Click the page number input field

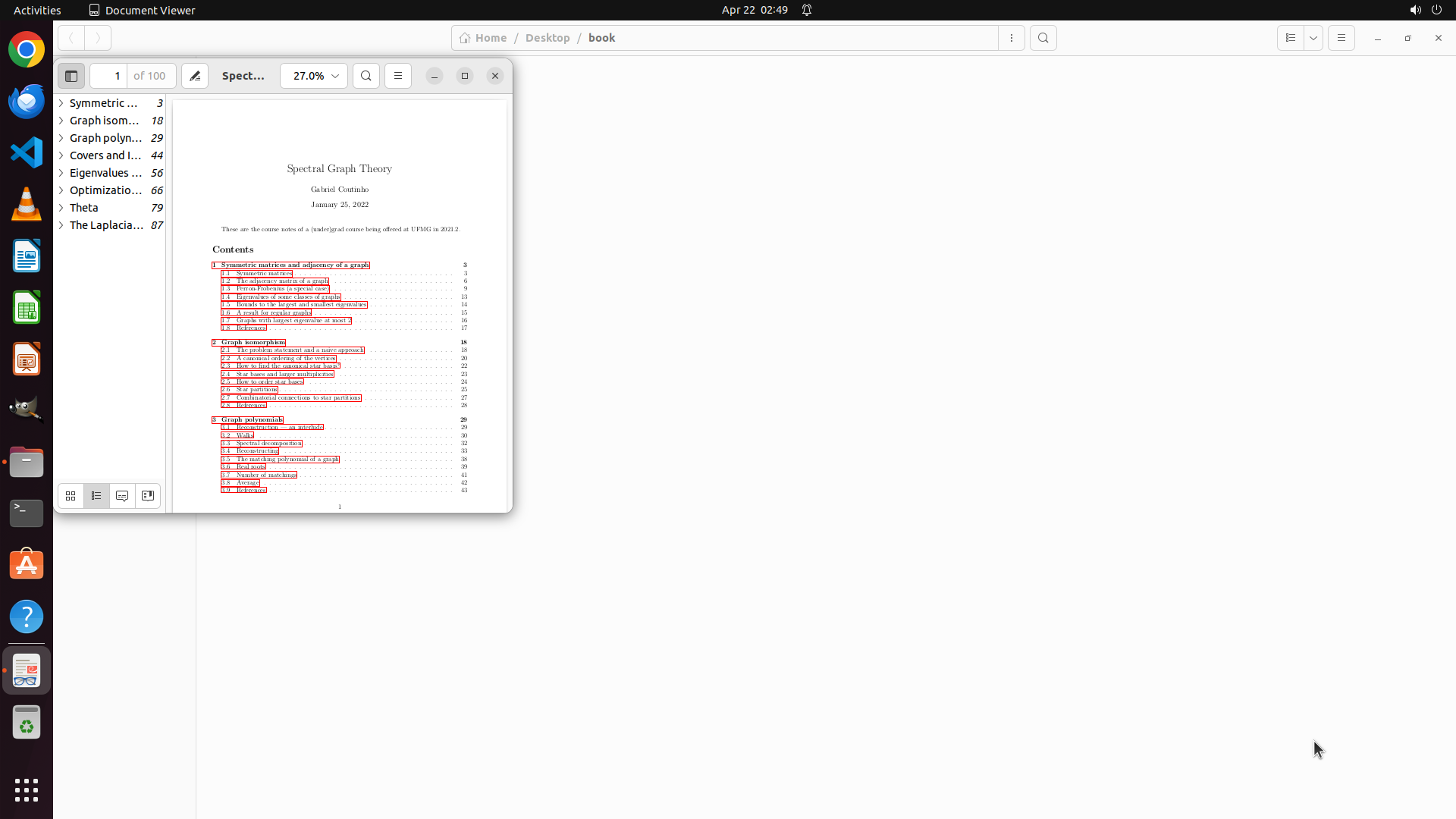(x=109, y=76)
